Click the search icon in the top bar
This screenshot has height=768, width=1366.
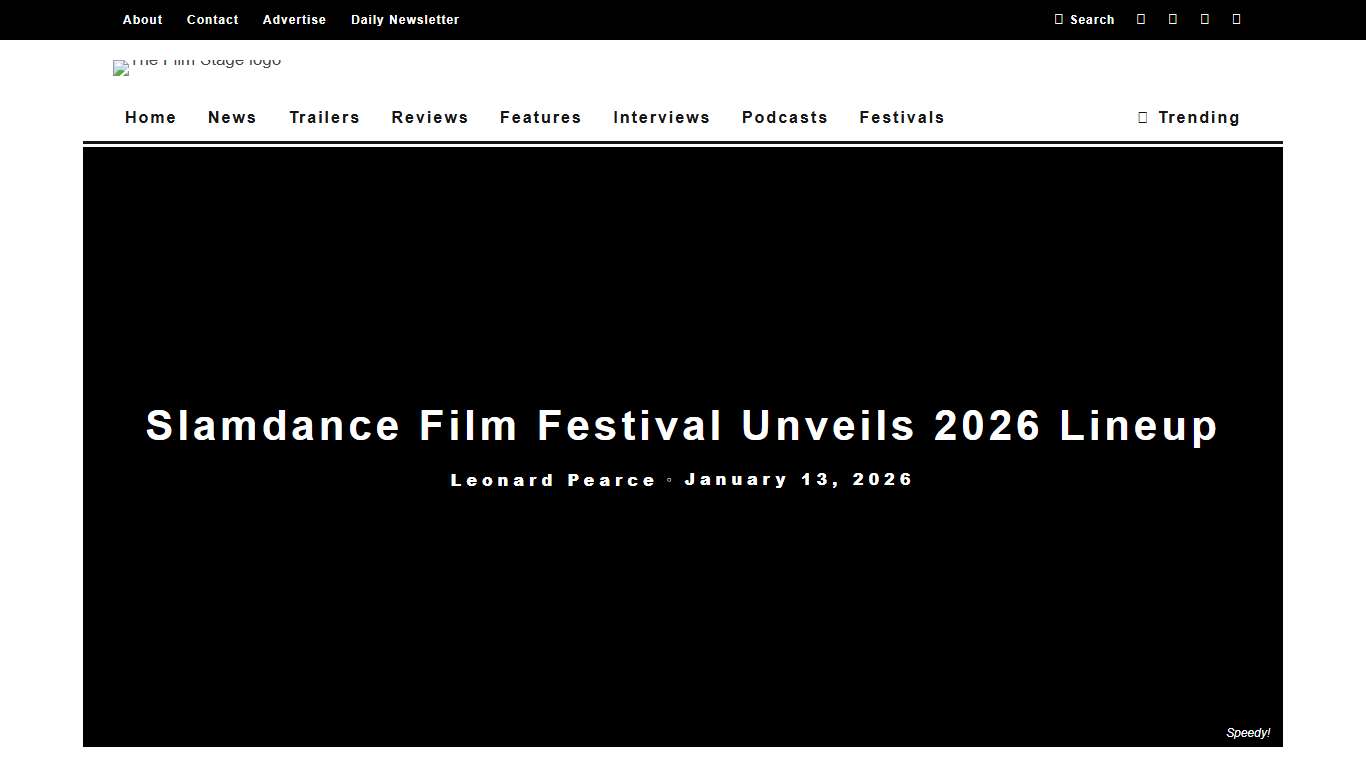[1085, 19]
